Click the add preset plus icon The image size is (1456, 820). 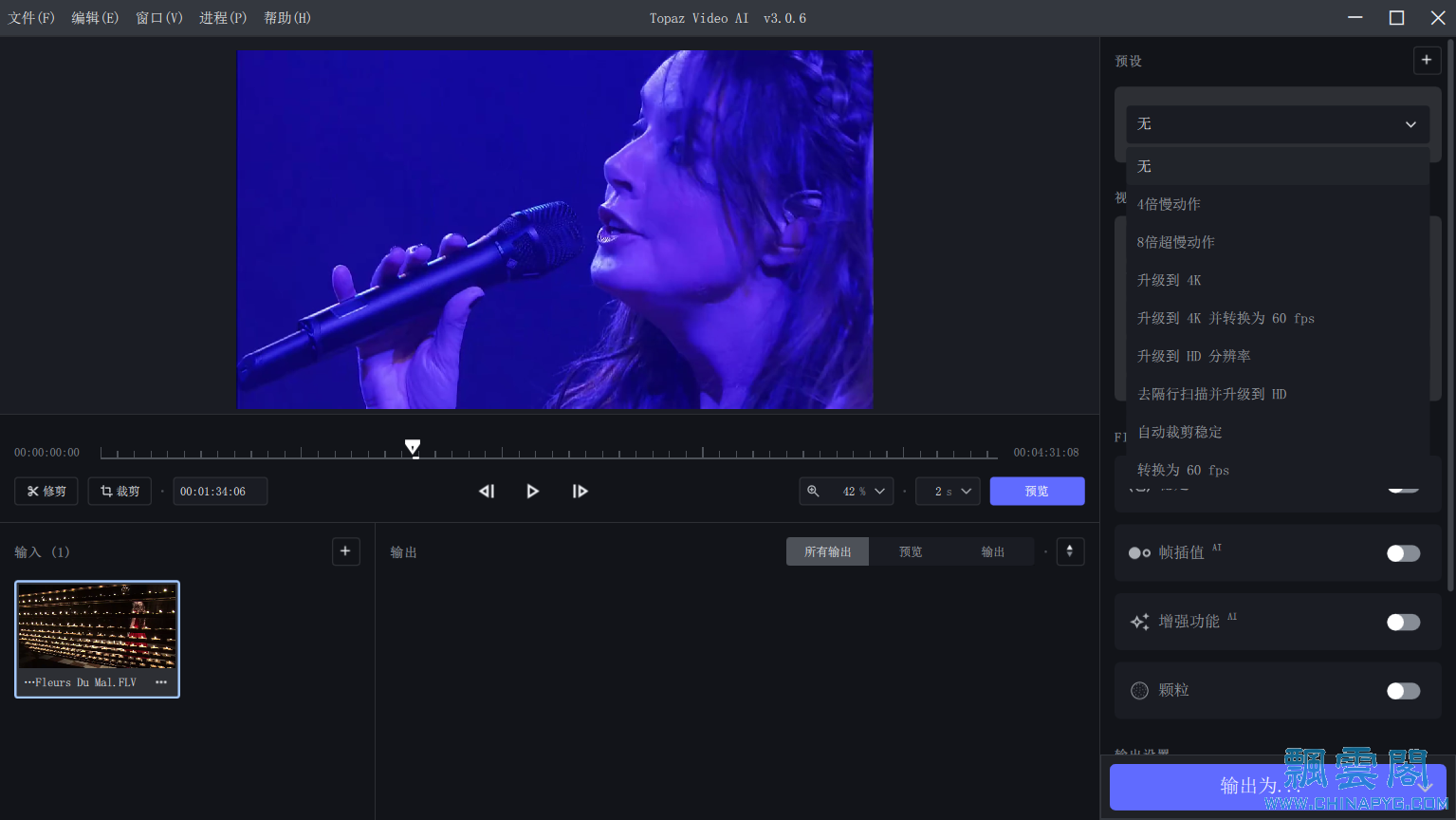(1427, 60)
